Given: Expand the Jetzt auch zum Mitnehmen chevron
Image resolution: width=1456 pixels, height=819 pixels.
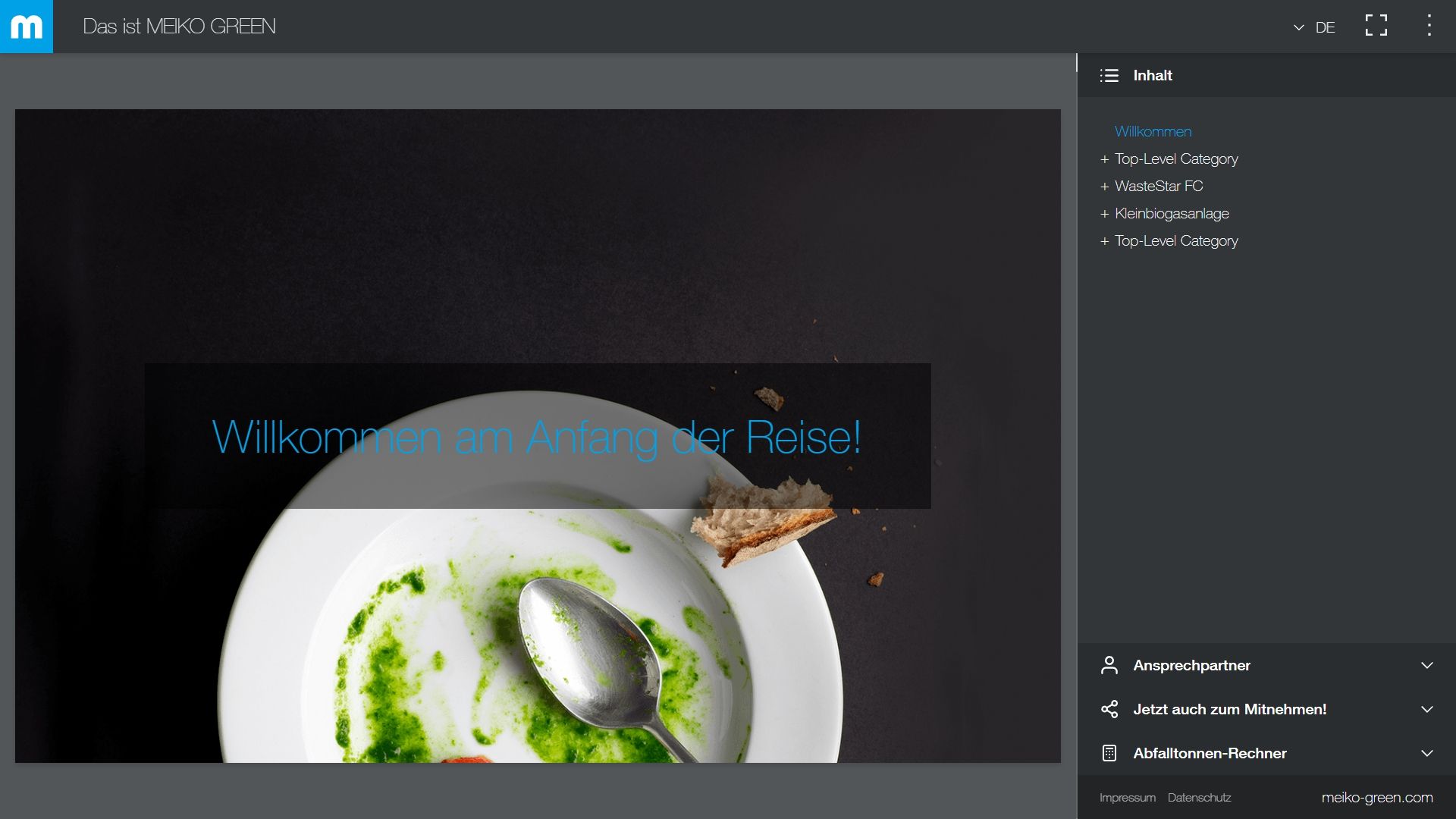Looking at the screenshot, I should click(1426, 709).
